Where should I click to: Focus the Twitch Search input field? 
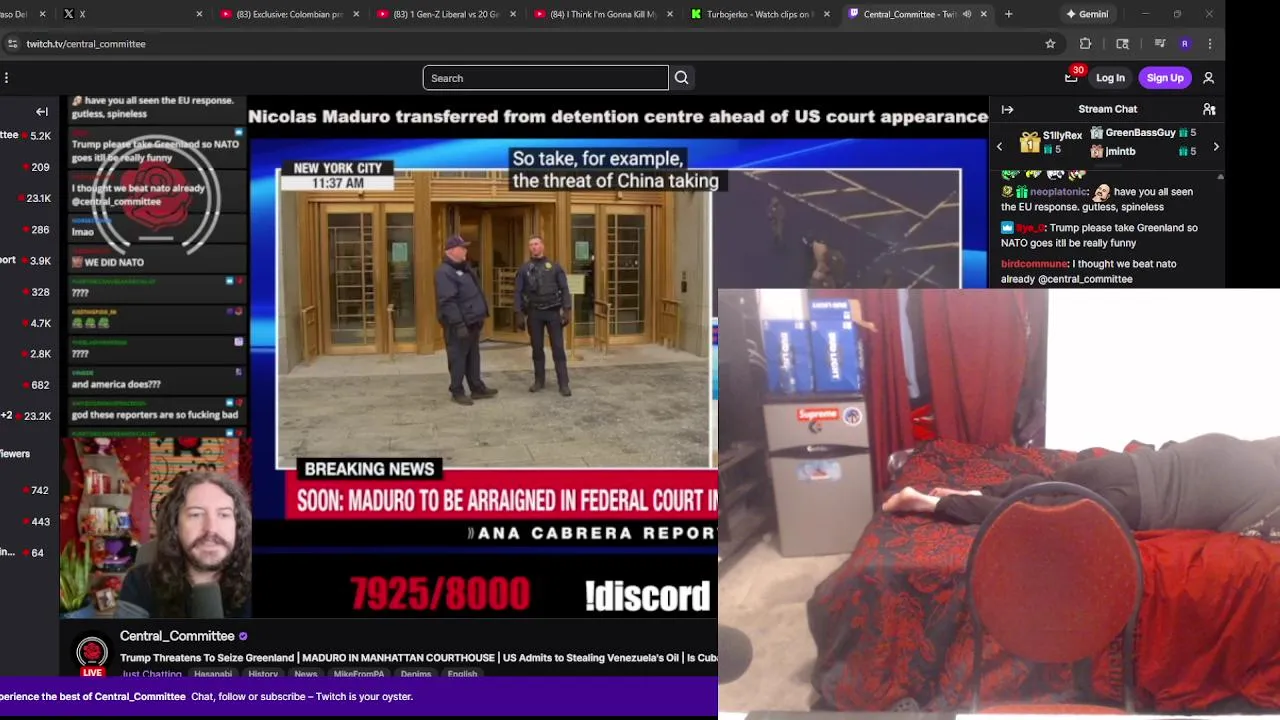pyautogui.click(x=545, y=78)
